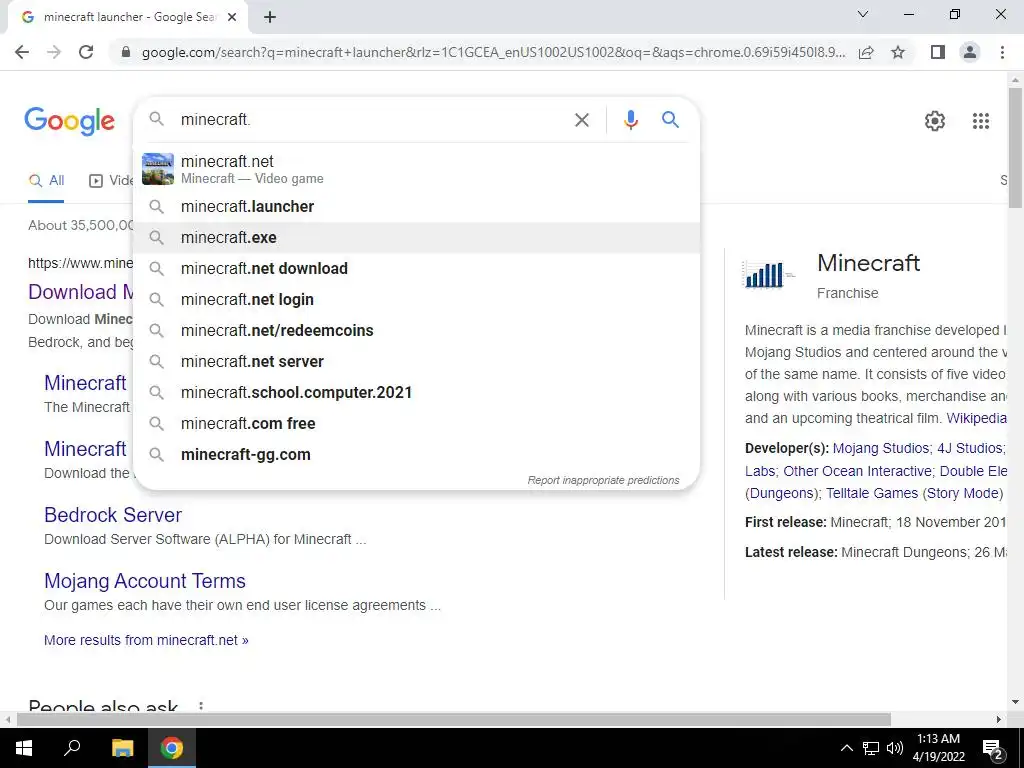
Task: Select the minecraft.net video game suggestion
Action: (416, 169)
